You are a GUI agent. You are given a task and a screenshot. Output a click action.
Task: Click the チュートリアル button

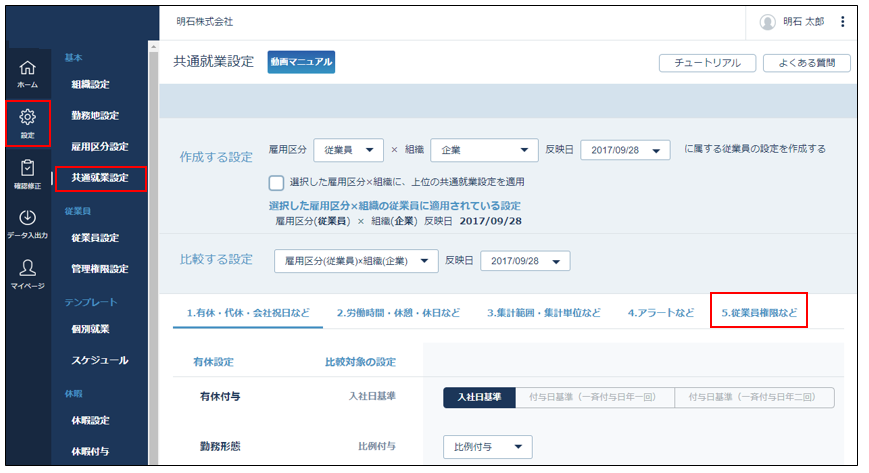pyautogui.click(x=707, y=63)
